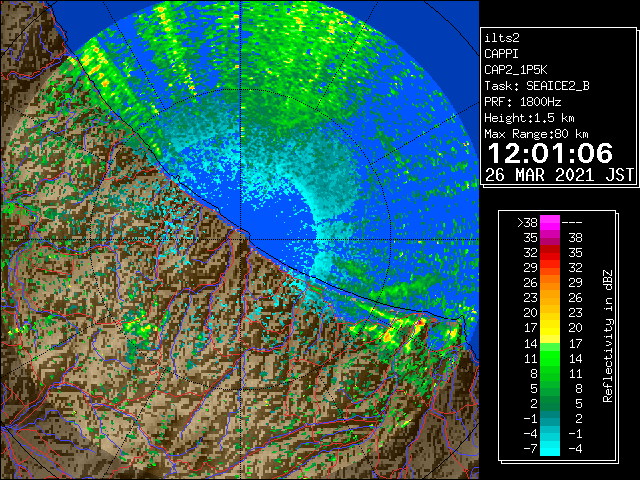The height and width of the screenshot is (480, 640).
Task: Pick the dark red 32–35 dBZ swatch
Action: click(550, 253)
